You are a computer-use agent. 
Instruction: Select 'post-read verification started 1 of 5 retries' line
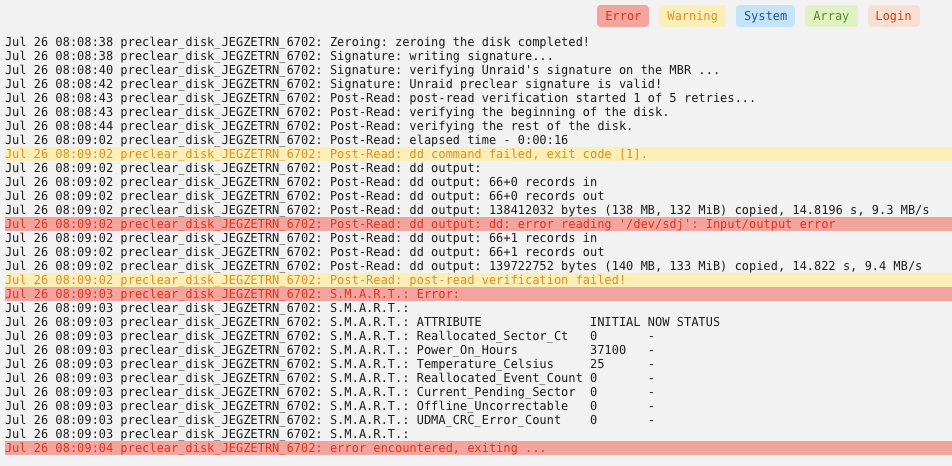click(381, 98)
